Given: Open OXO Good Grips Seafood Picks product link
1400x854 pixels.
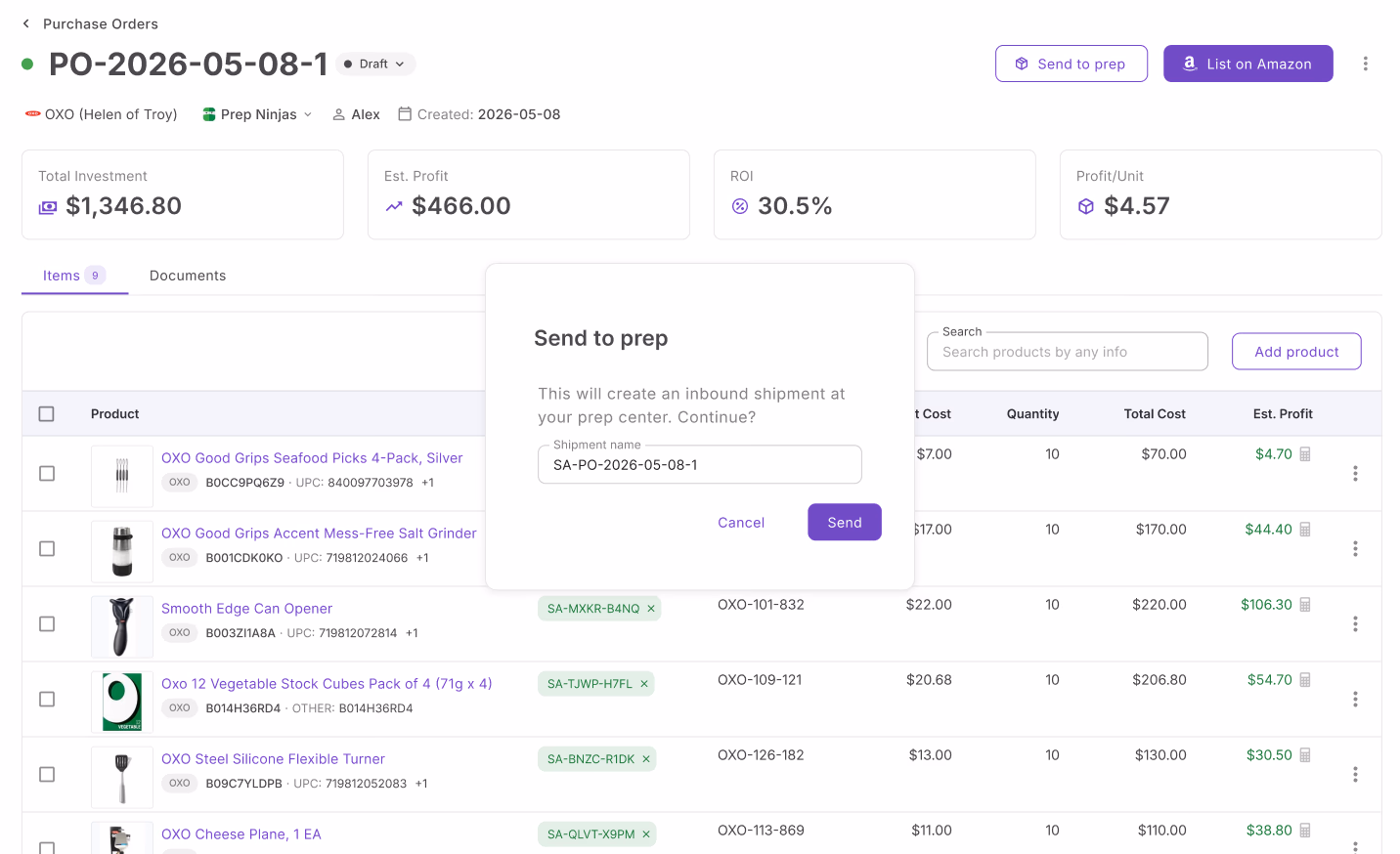Looking at the screenshot, I should [x=312, y=458].
